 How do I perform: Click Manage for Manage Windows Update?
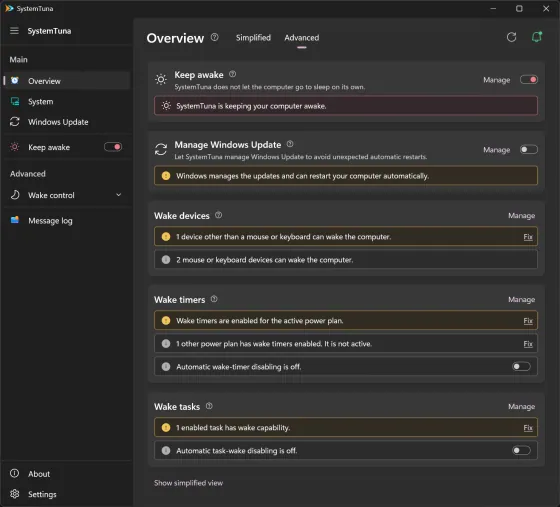pyautogui.click(x=496, y=150)
